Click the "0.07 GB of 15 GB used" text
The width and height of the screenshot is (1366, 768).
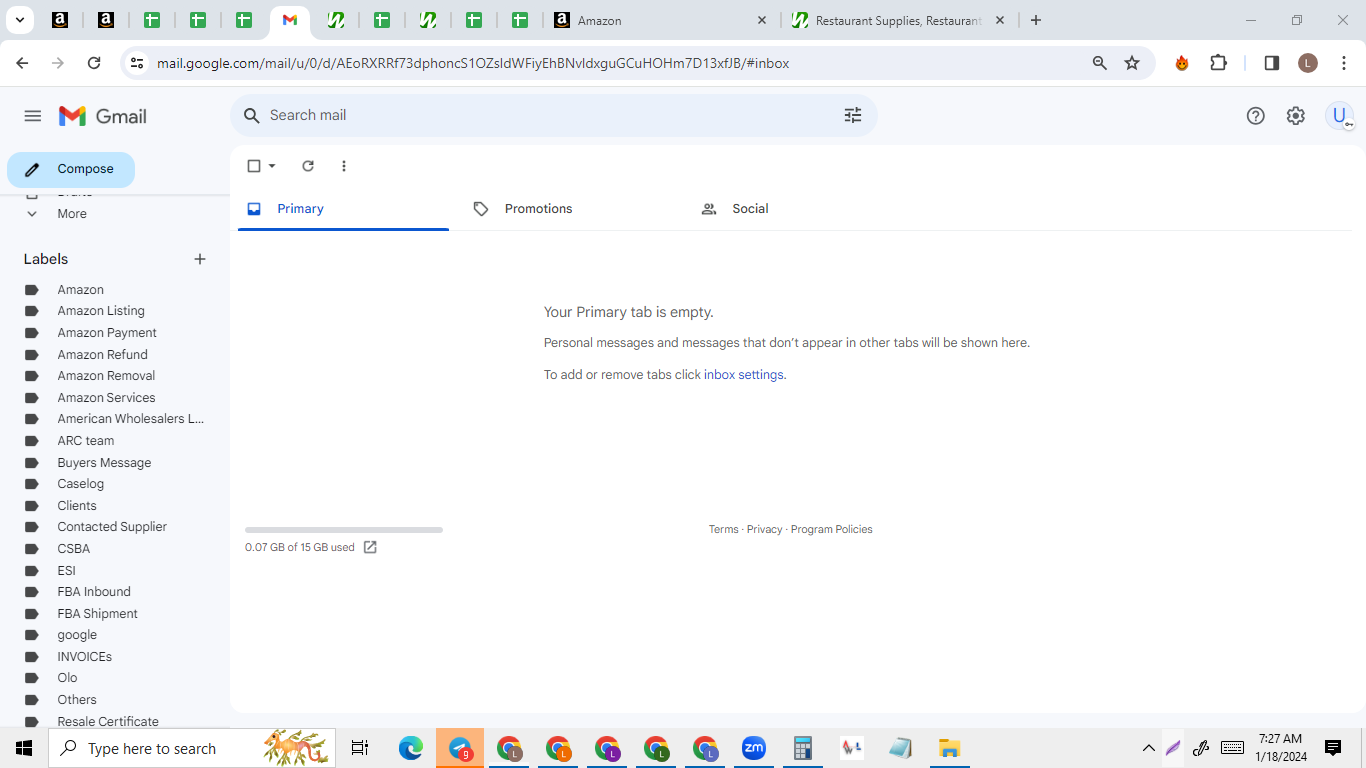pos(300,548)
